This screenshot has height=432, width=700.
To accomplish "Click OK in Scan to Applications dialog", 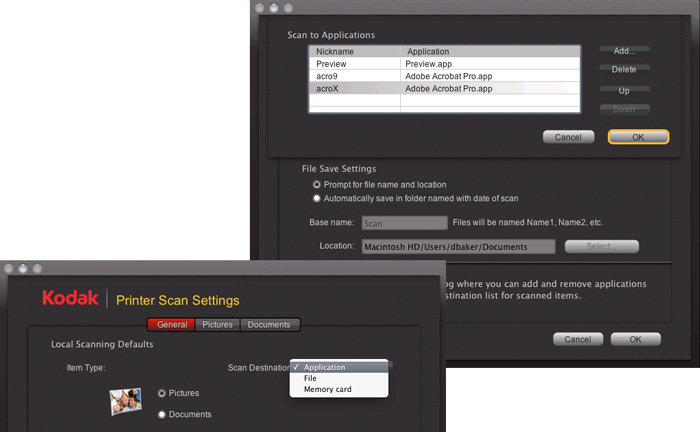I will click(637, 137).
